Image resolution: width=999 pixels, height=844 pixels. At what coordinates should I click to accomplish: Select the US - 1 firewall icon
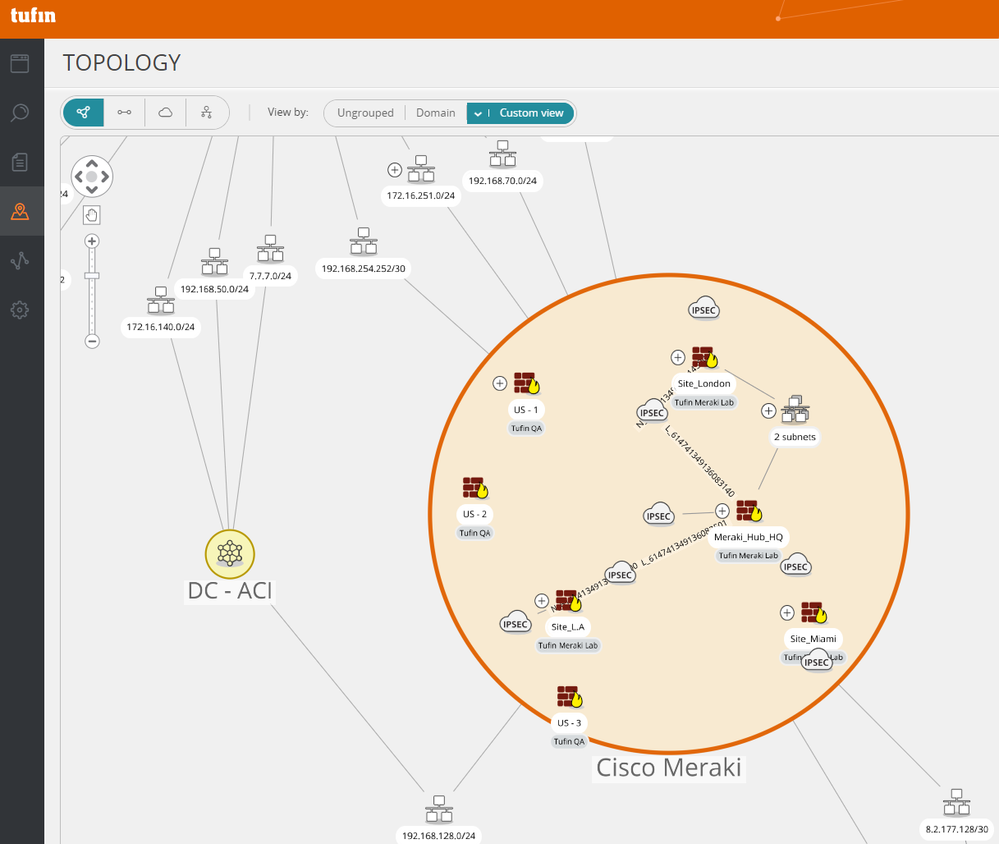click(x=527, y=383)
